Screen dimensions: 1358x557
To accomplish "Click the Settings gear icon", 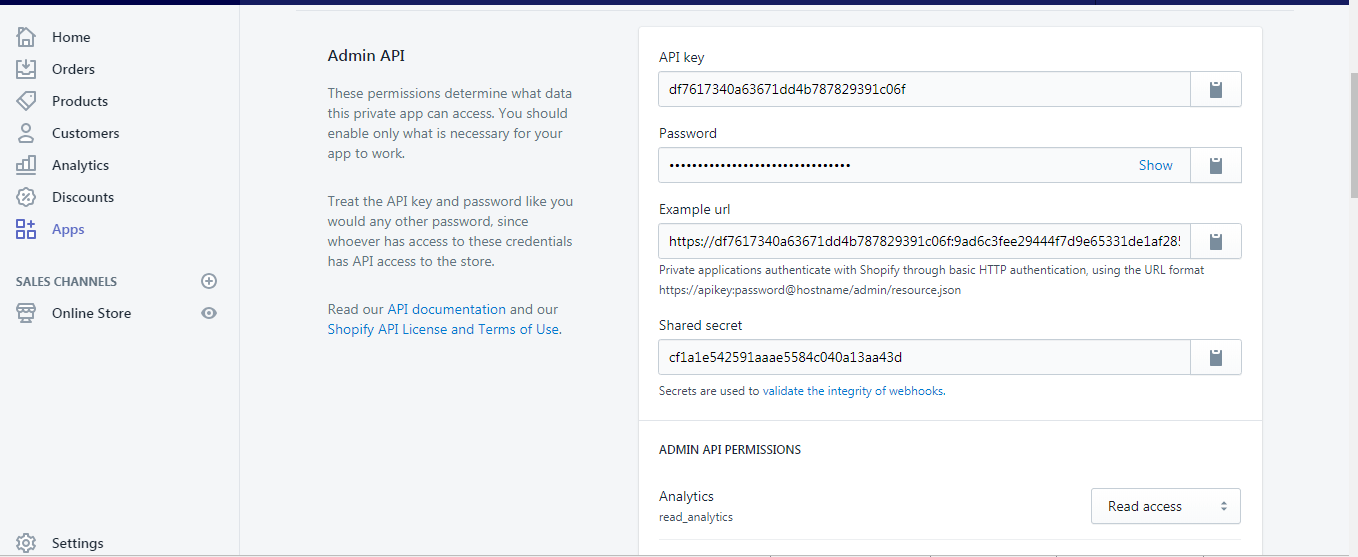I will 26,543.
